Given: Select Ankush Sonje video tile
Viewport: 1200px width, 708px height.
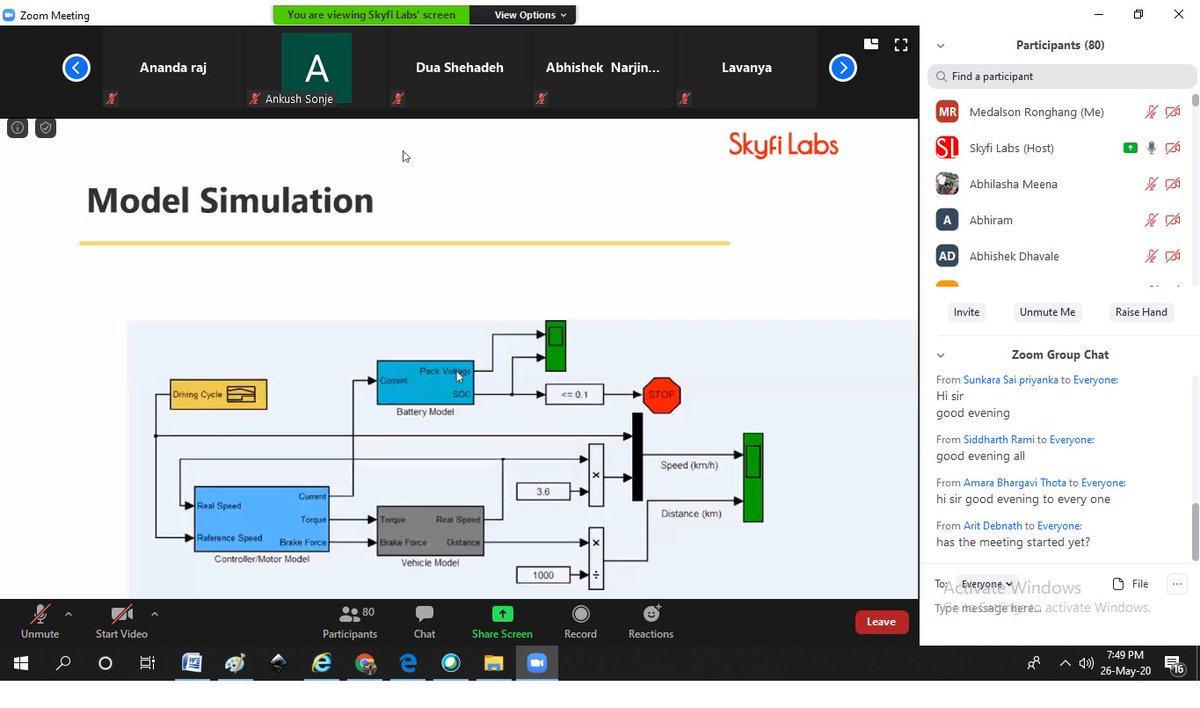Looking at the screenshot, I should click(316, 68).
